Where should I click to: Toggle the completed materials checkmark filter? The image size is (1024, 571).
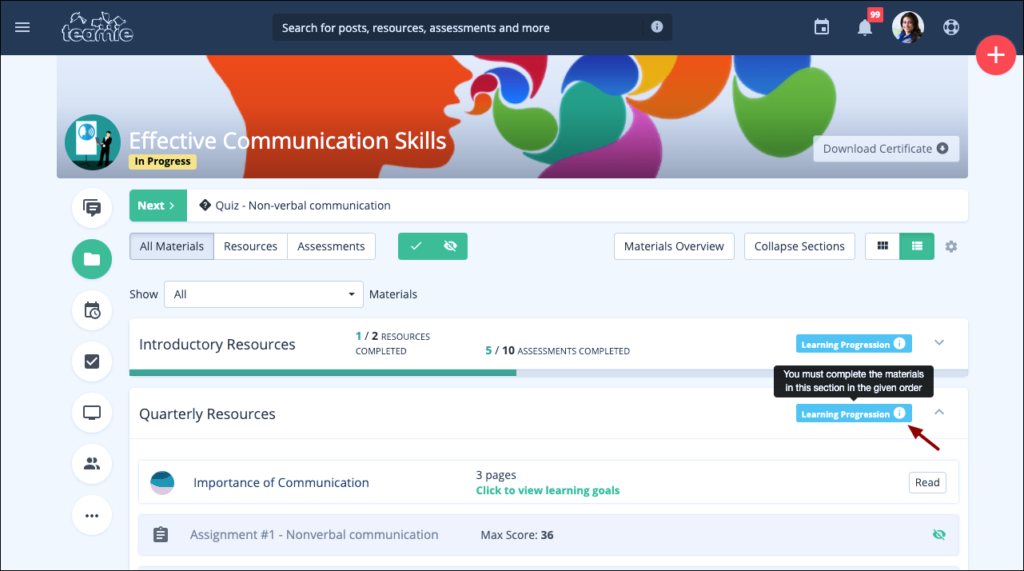click(x=416, y=246)
